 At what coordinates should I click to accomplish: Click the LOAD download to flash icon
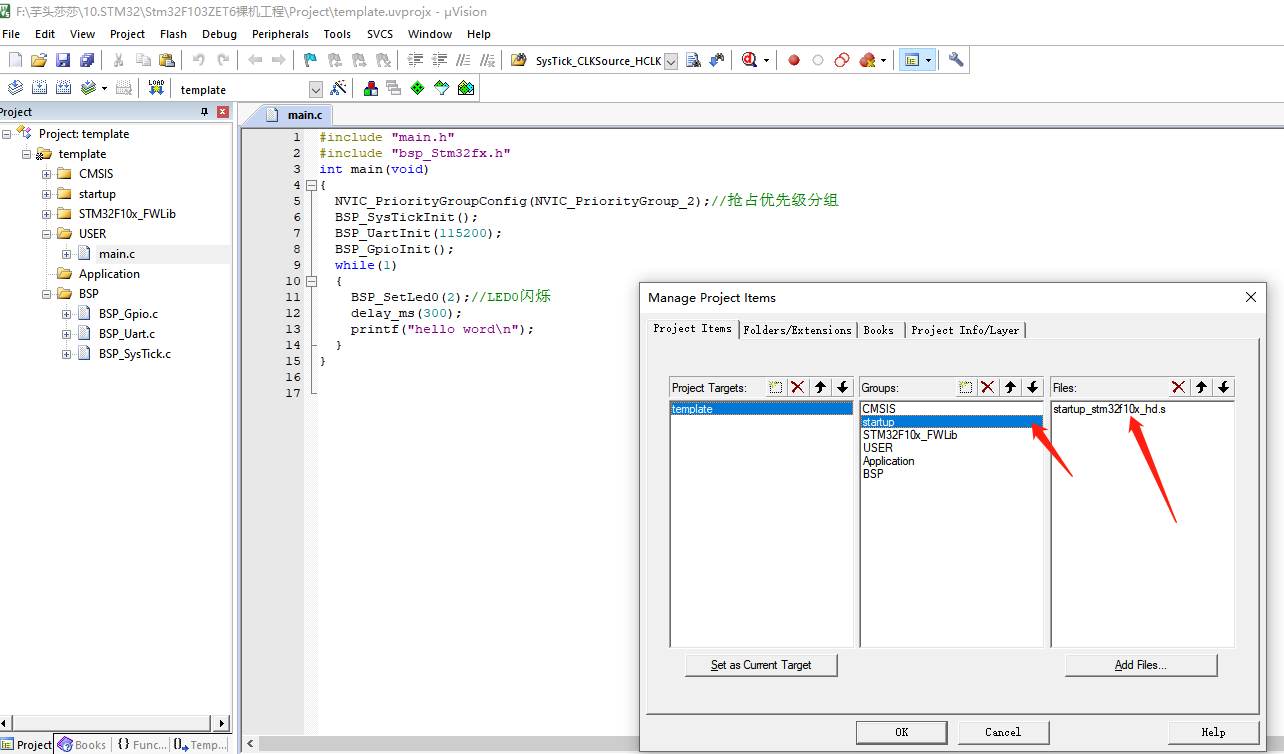(x=156, y=88)
